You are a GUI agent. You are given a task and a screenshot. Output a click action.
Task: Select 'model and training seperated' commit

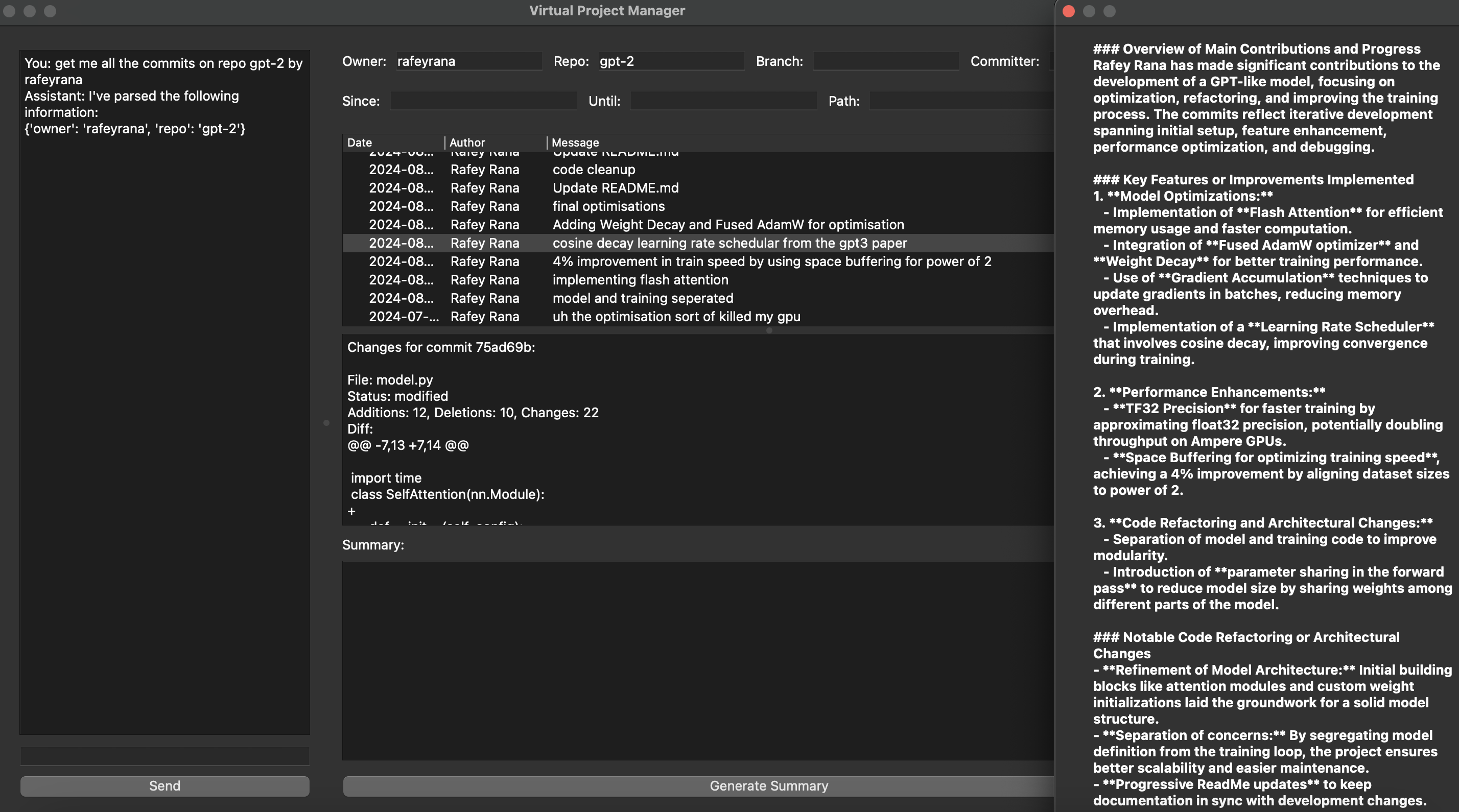pyautogui.click(x=642, y=298)
